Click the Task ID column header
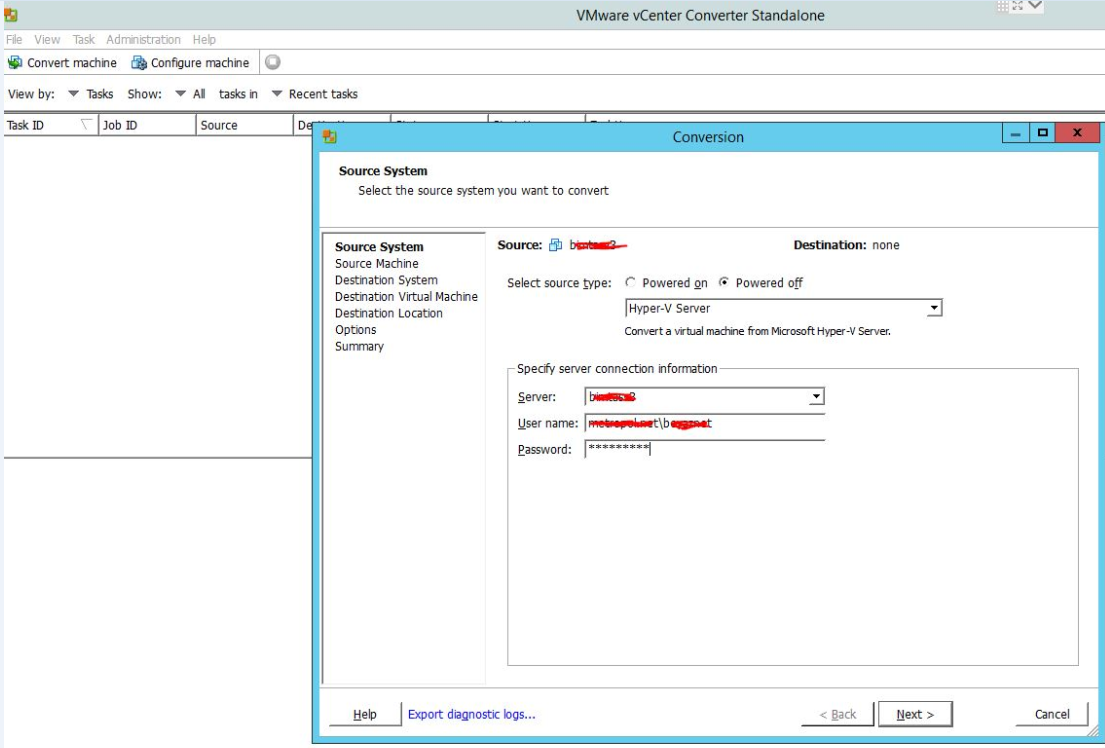Viewport: 1105px width, 748px height. 51,125
